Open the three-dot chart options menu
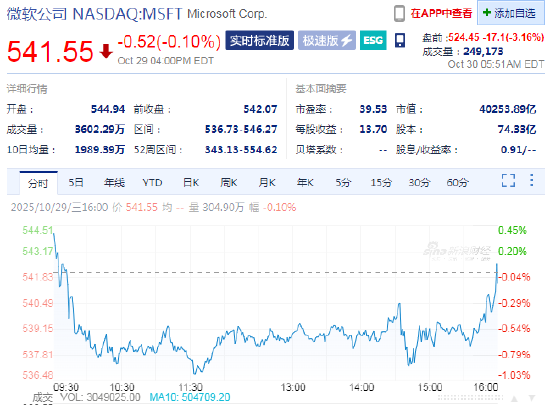 [532, 180]
